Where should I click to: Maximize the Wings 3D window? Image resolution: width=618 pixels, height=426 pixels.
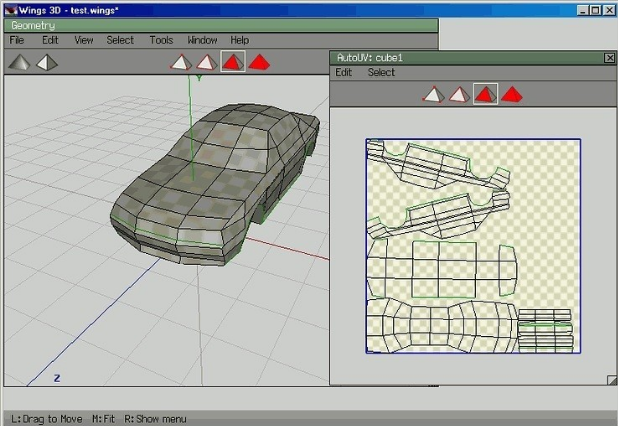[596, 10]
